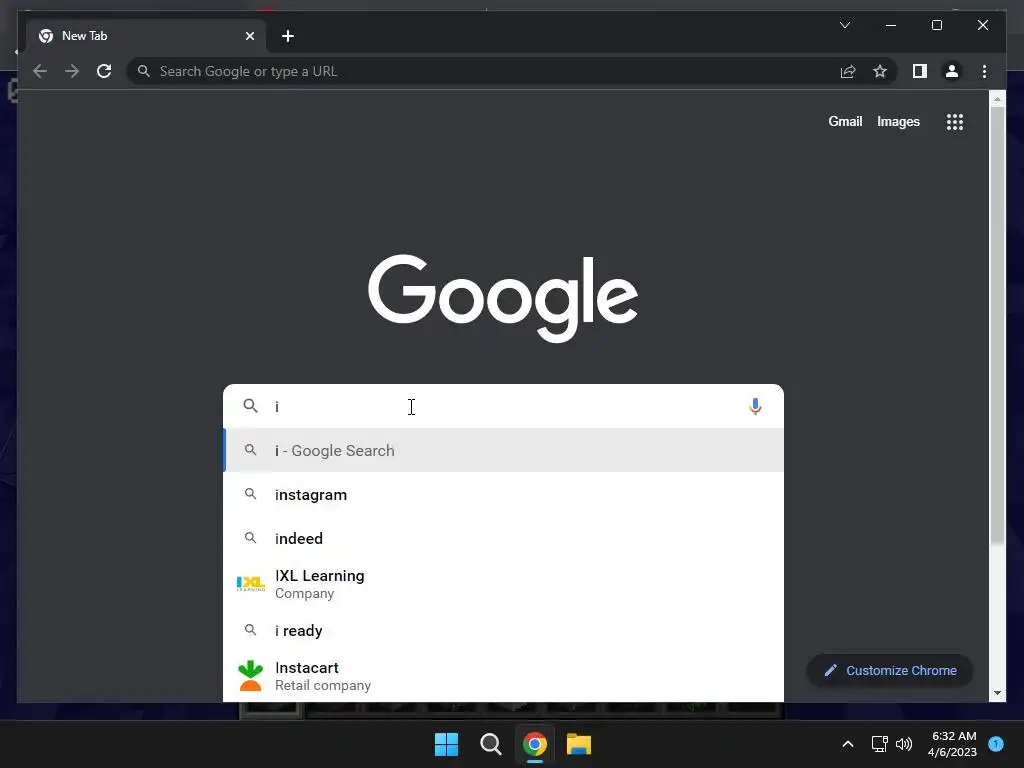
Task: Open network status tray icon
Action: point(879,744)
